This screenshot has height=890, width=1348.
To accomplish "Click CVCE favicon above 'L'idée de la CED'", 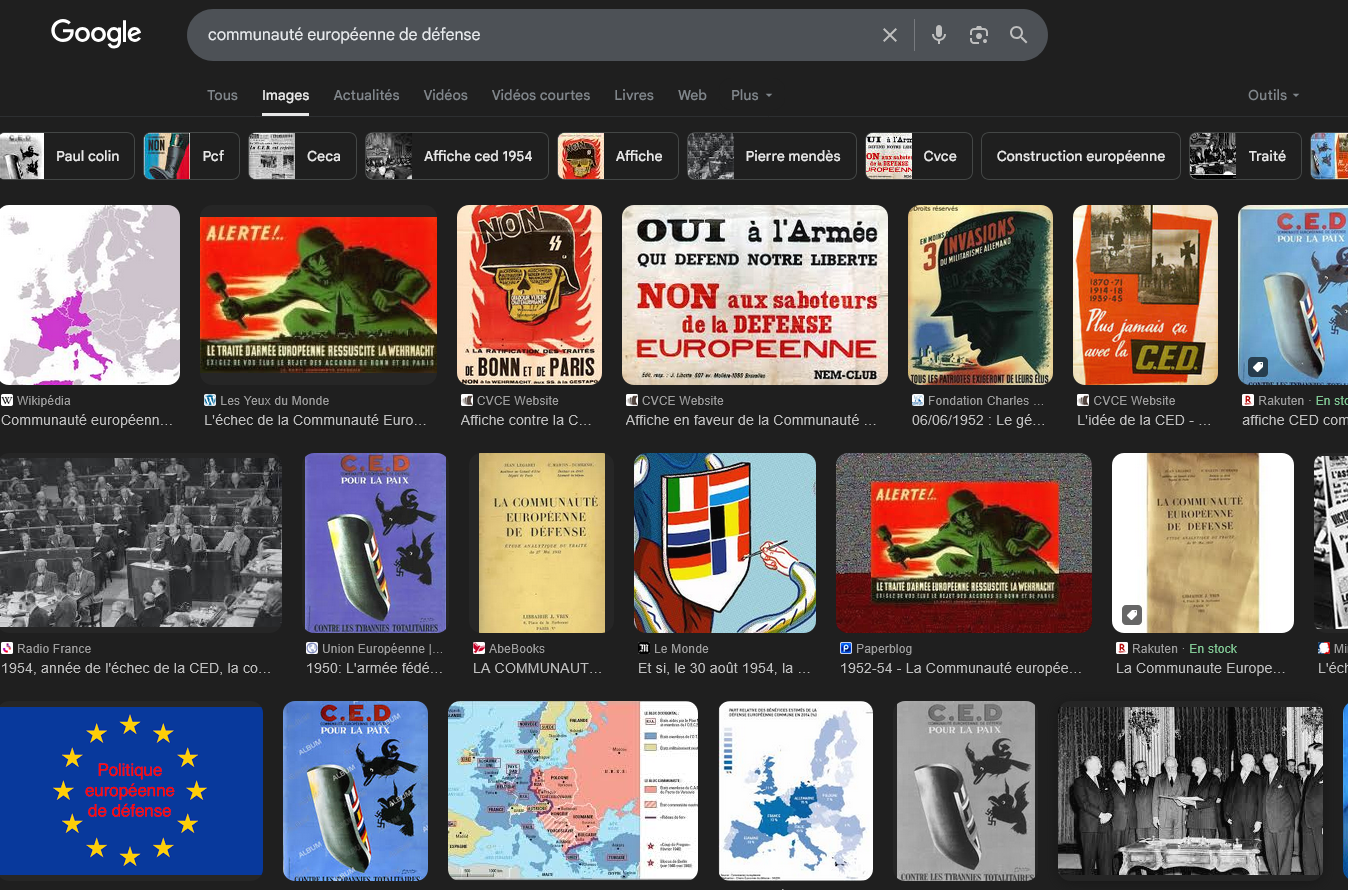I will click(1083, 400).
